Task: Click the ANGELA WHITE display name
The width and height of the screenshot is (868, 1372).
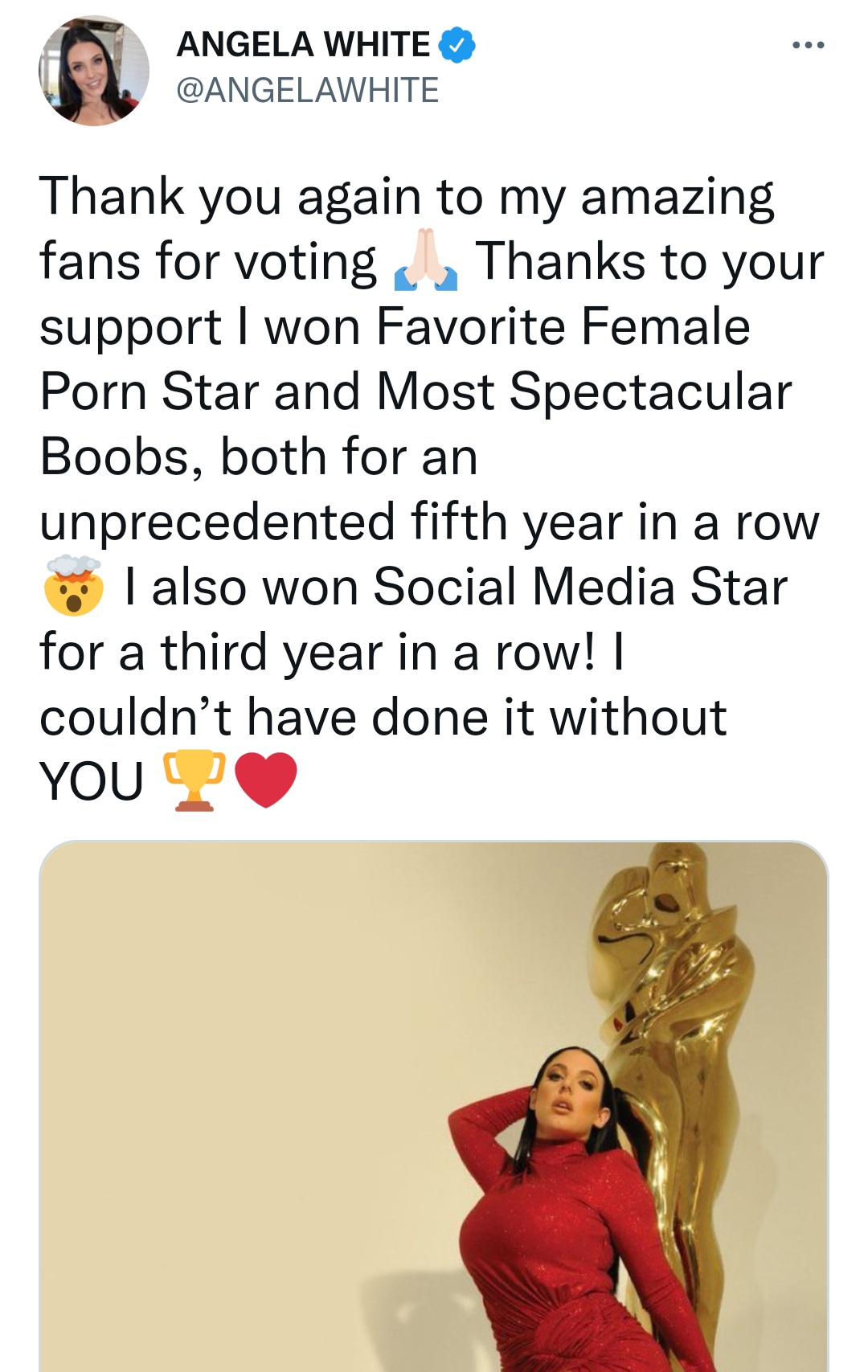Action: pyautogui.click(x=303, y=45)
